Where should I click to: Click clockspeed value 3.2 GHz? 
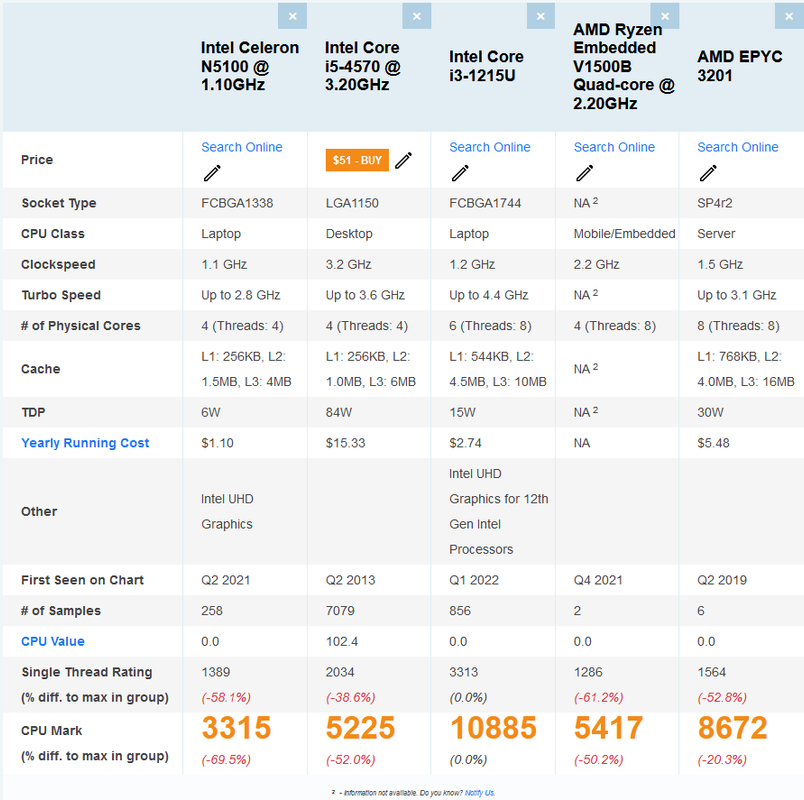(x=348, y=265)
